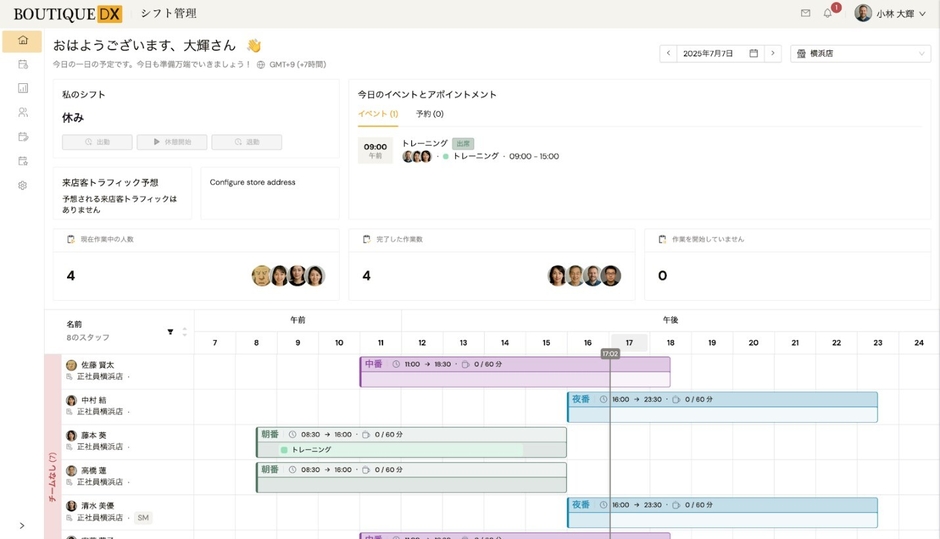Click the Configure store address link
940x539 pixels.
(x=252, y=182)
